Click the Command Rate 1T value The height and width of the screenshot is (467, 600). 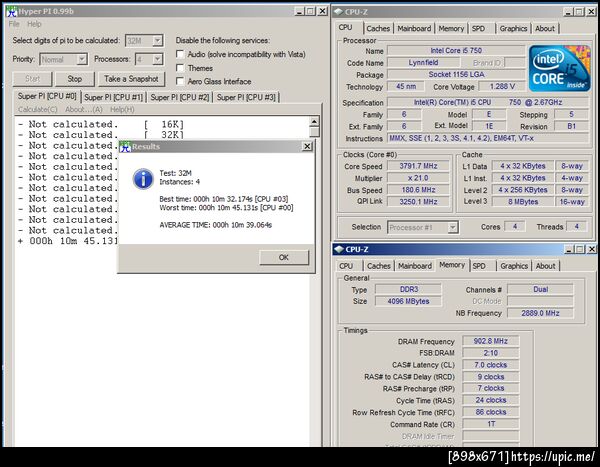click(491, 424)
